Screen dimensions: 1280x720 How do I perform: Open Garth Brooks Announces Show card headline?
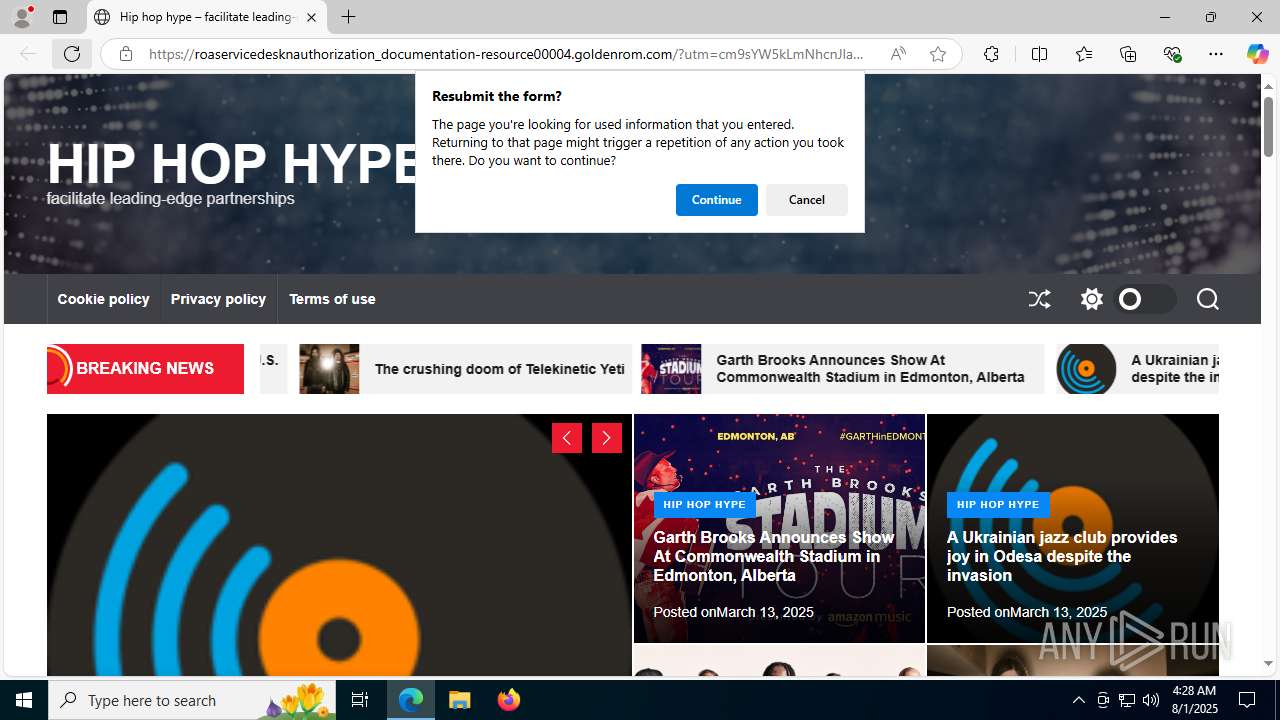773,556
